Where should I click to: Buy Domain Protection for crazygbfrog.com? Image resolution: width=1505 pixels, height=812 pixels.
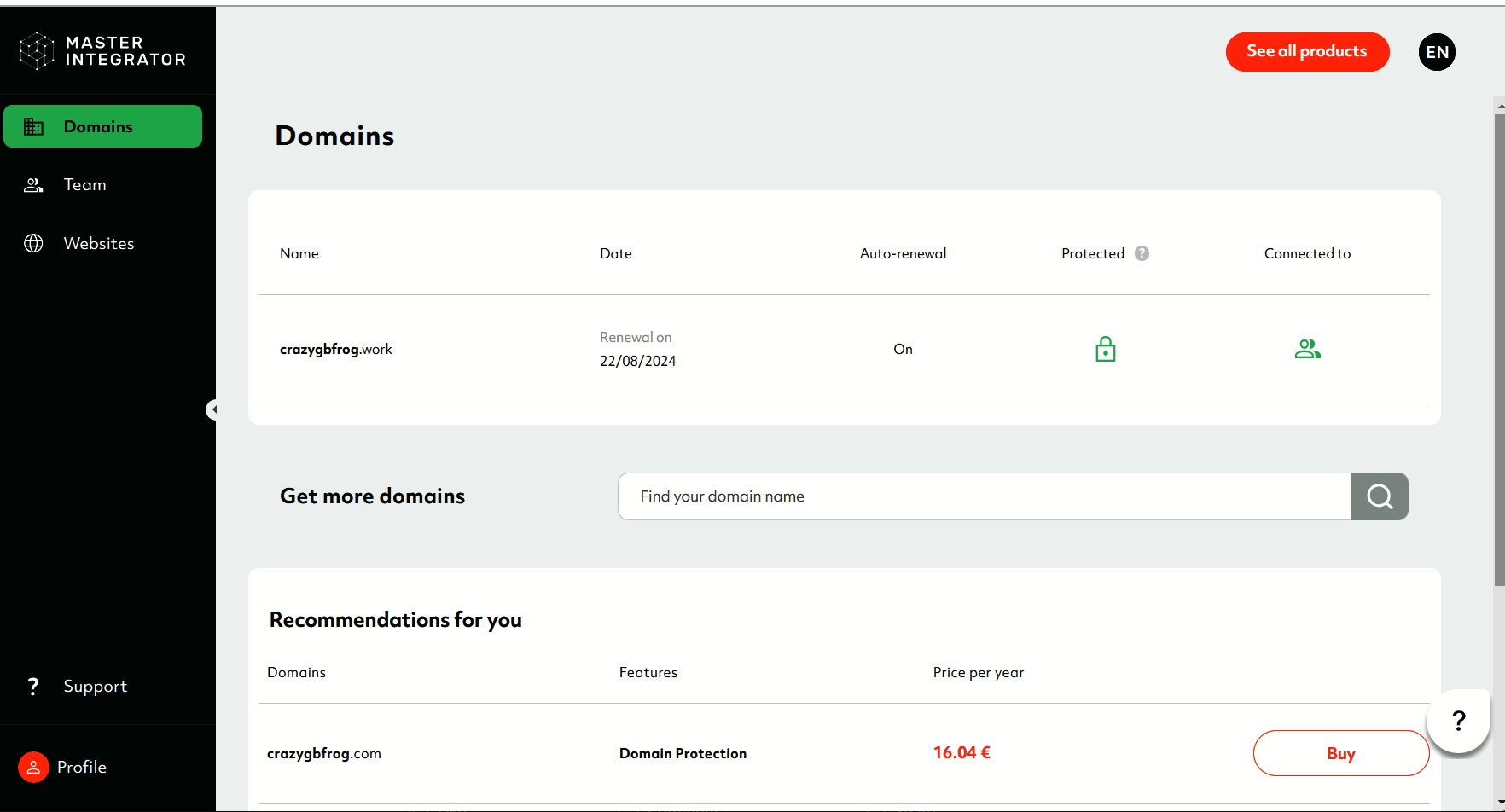click(x=1340, y=753)
